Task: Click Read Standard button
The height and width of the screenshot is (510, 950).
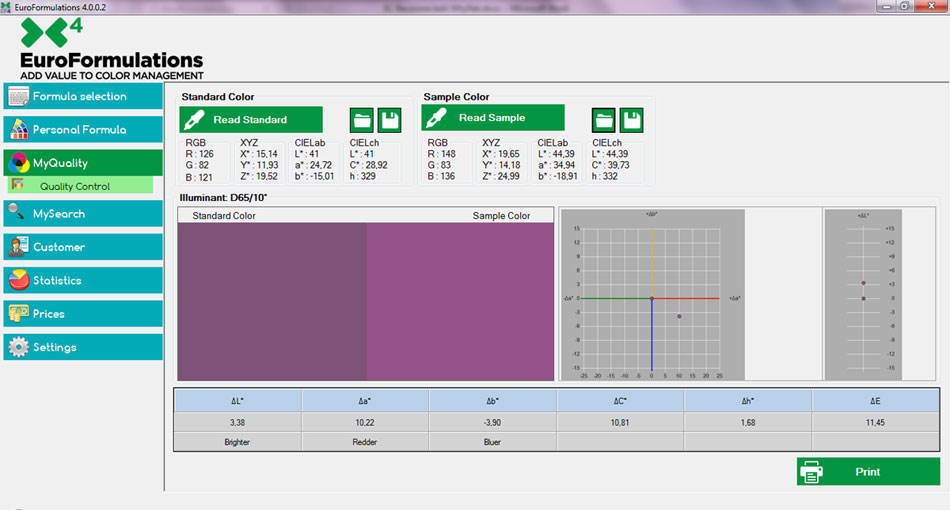Action: tap(251, 120)
